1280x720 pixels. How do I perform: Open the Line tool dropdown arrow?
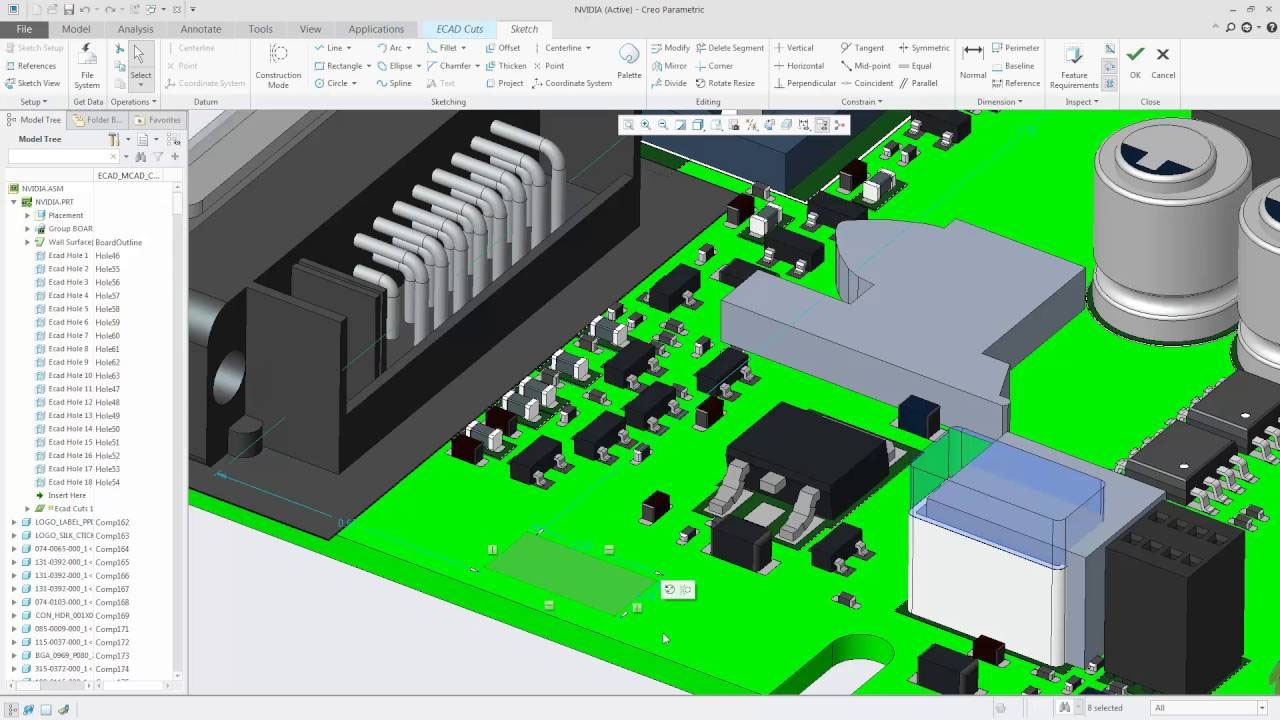tap(349, 48)
